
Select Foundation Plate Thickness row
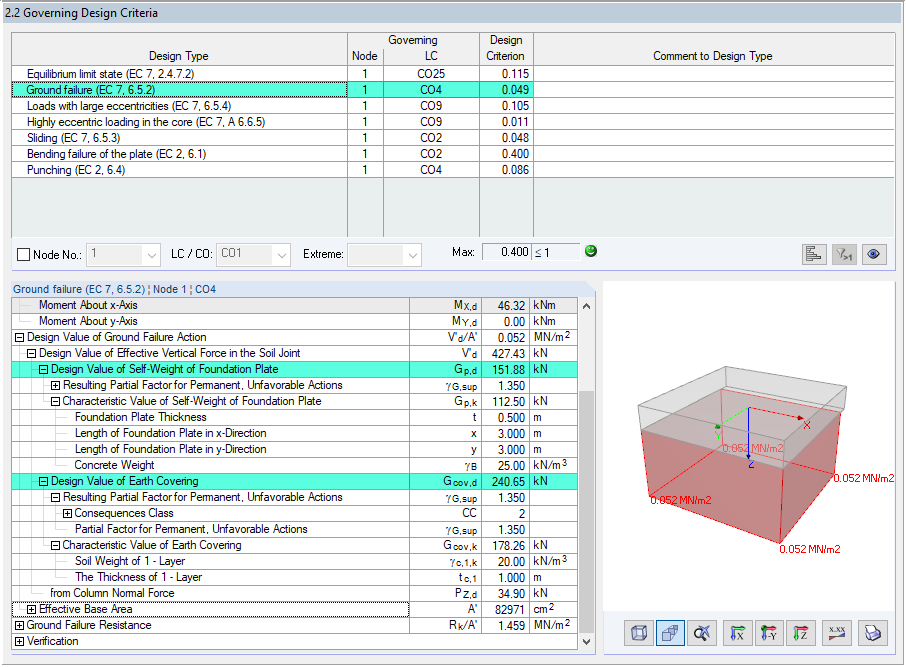(x=295, y=417)
